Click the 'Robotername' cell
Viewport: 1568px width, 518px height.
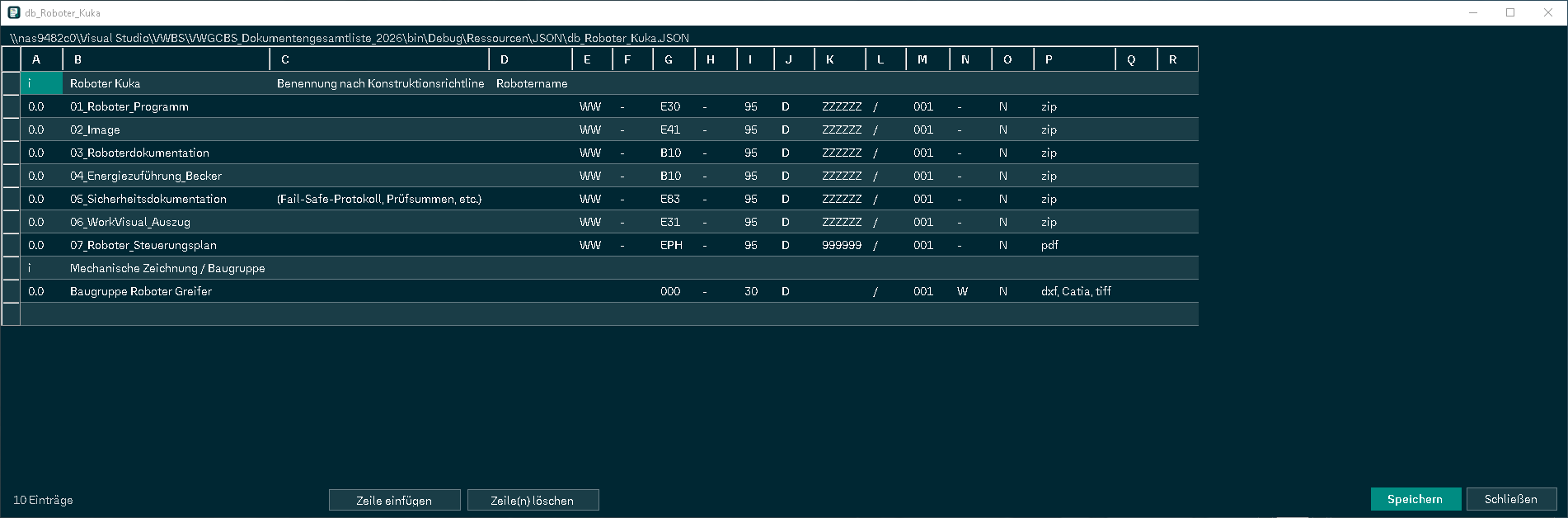pyautogui.click(x=531, y=83)
